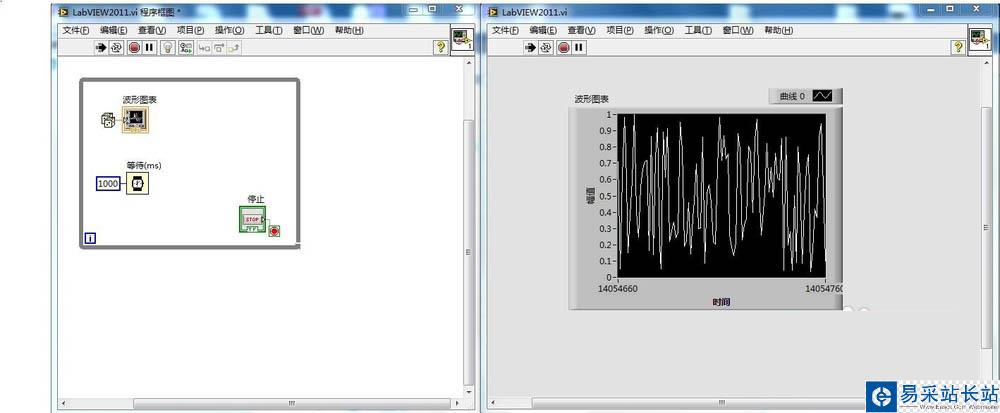
Task: Click Run arrow in block diagram toolbar
Action: click(x=101, y=47)
